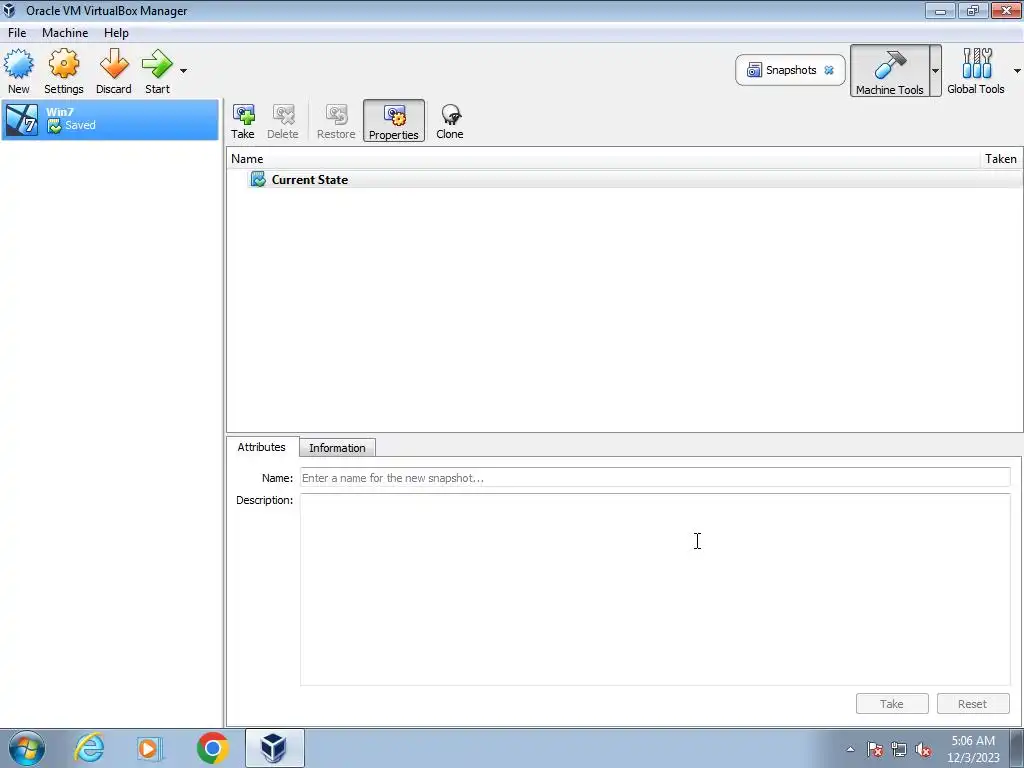Select Global Tools icon
This screenshot has width=1024, height=768.
pyautogui.click(x=976, y=71)
